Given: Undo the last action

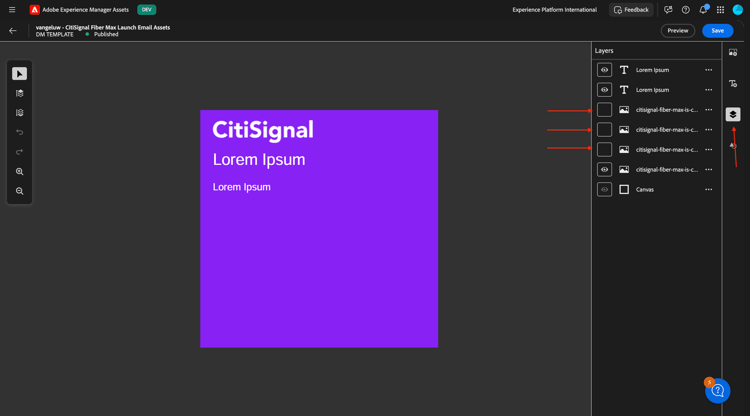Looking at the screenshot, I should click(x=20, y=132).
